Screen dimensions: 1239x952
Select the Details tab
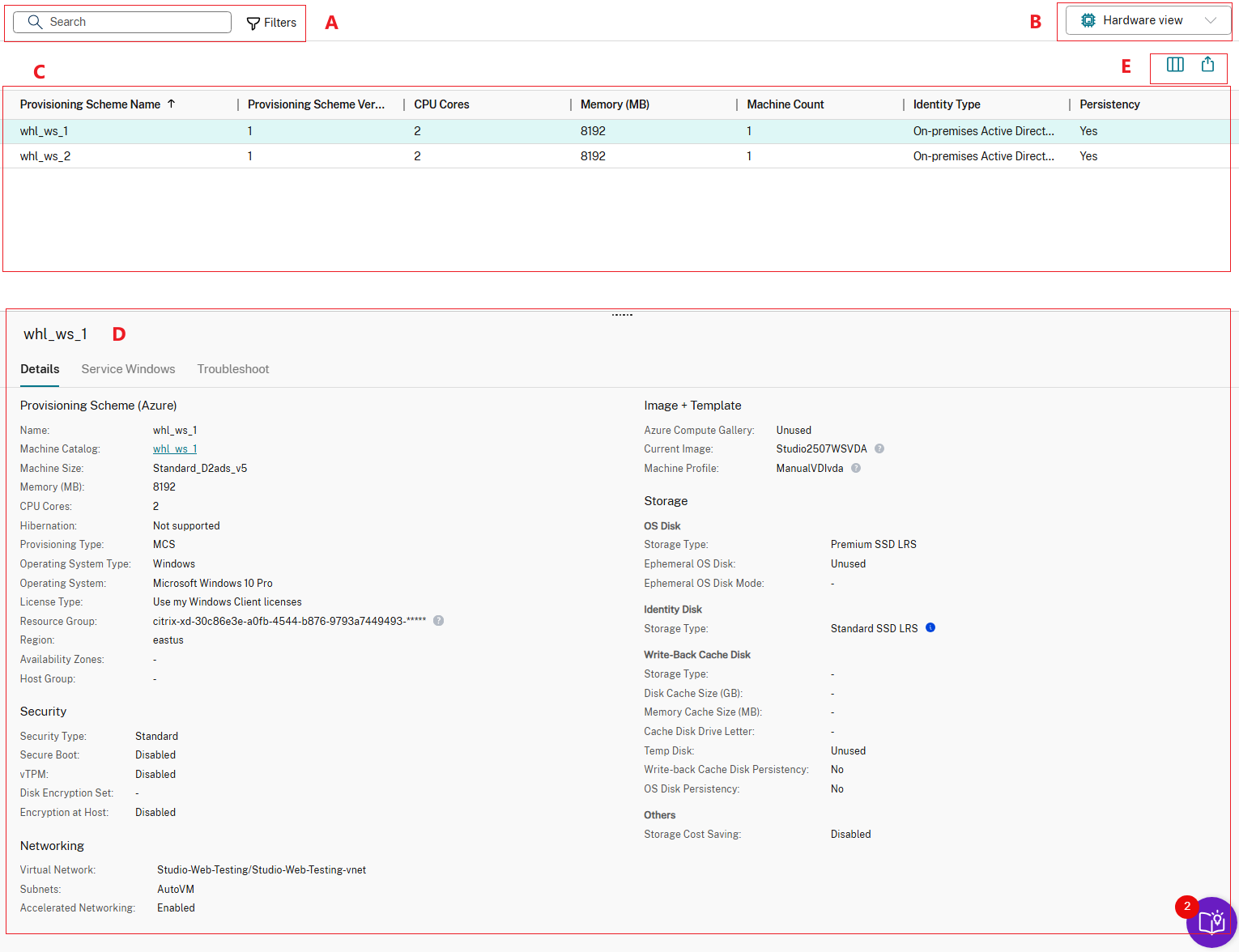coord(40,369)
